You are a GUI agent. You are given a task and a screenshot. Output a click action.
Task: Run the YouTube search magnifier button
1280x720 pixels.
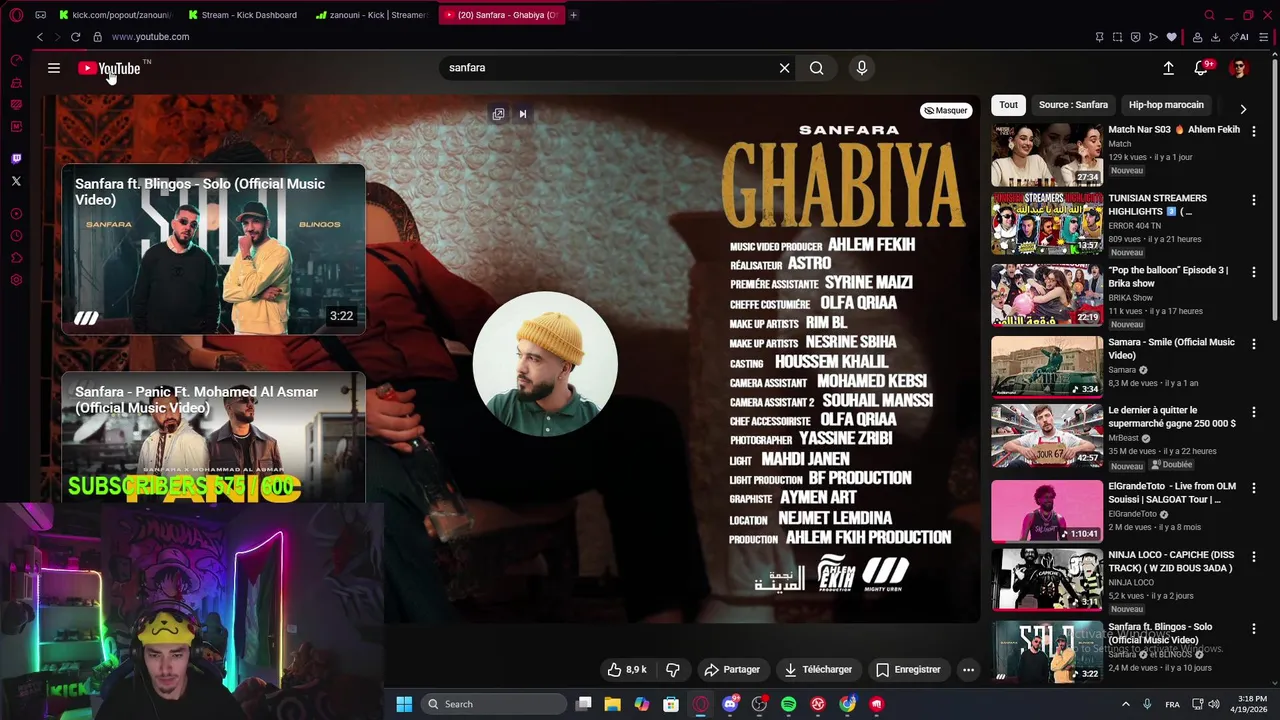point(817,68)
